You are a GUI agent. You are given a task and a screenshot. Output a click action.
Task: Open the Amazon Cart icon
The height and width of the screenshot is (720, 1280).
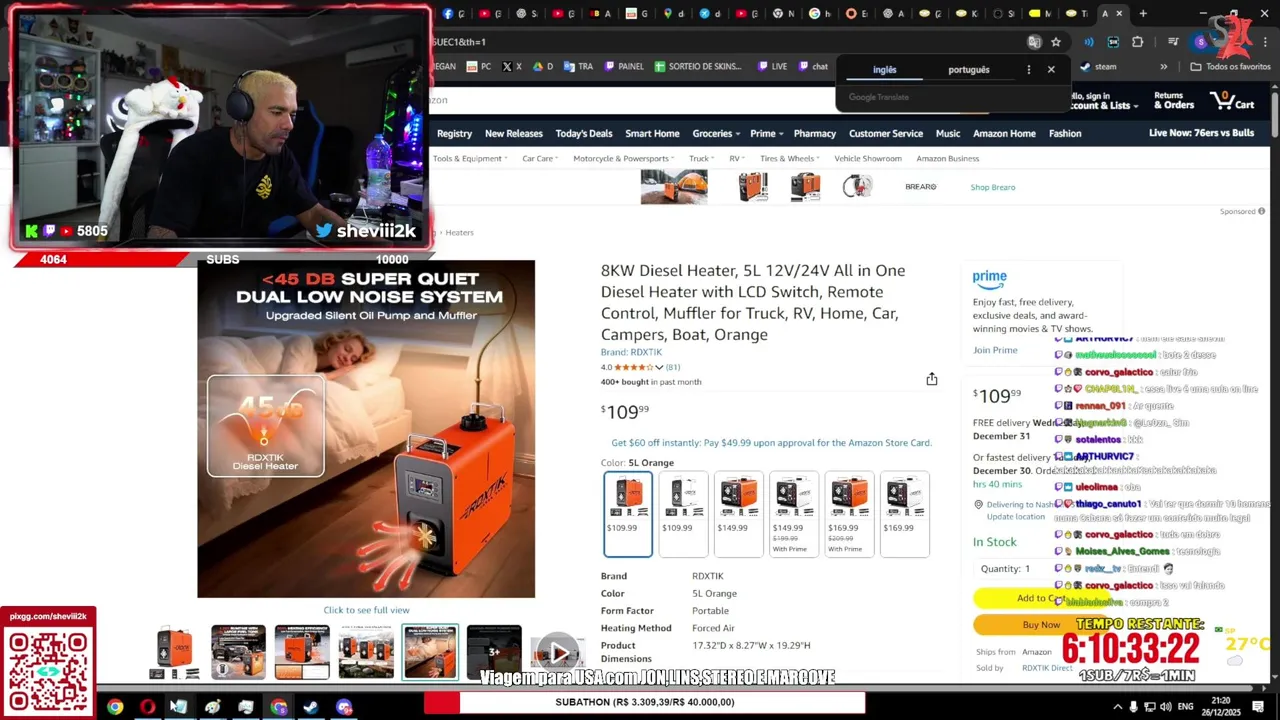tap(1232, 100)
